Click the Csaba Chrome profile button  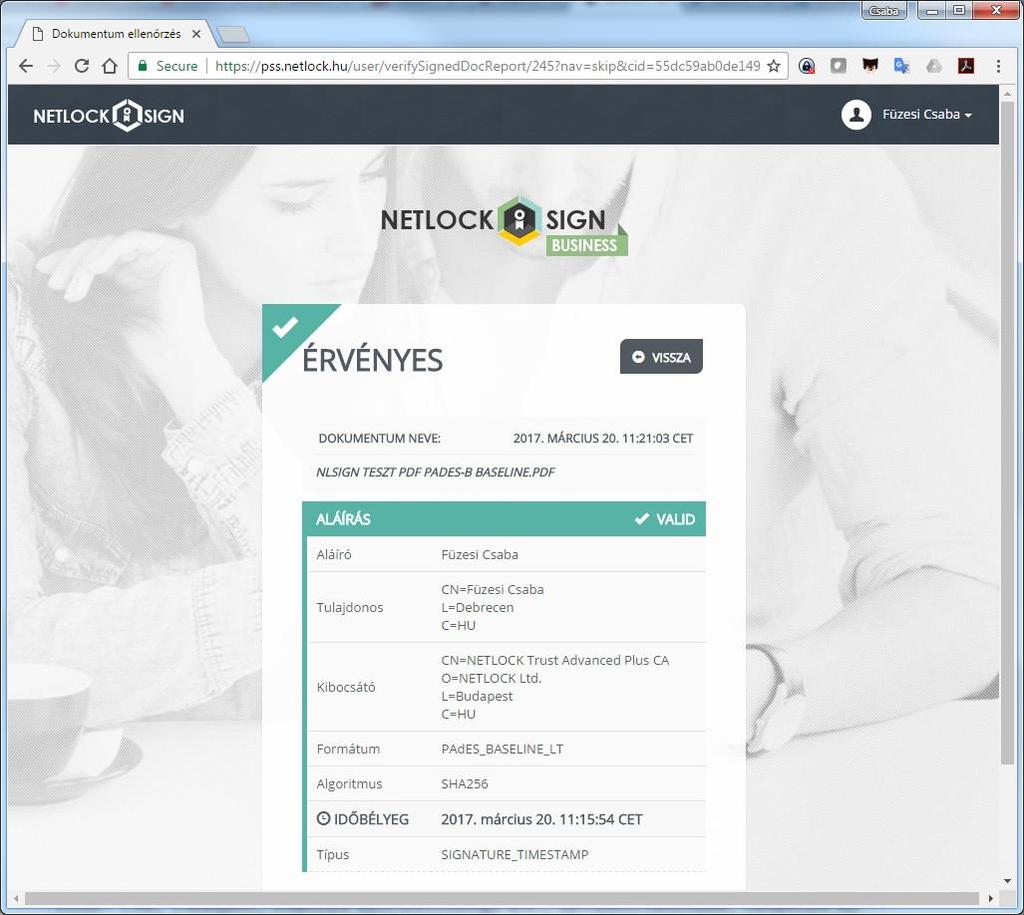(884, 10)
